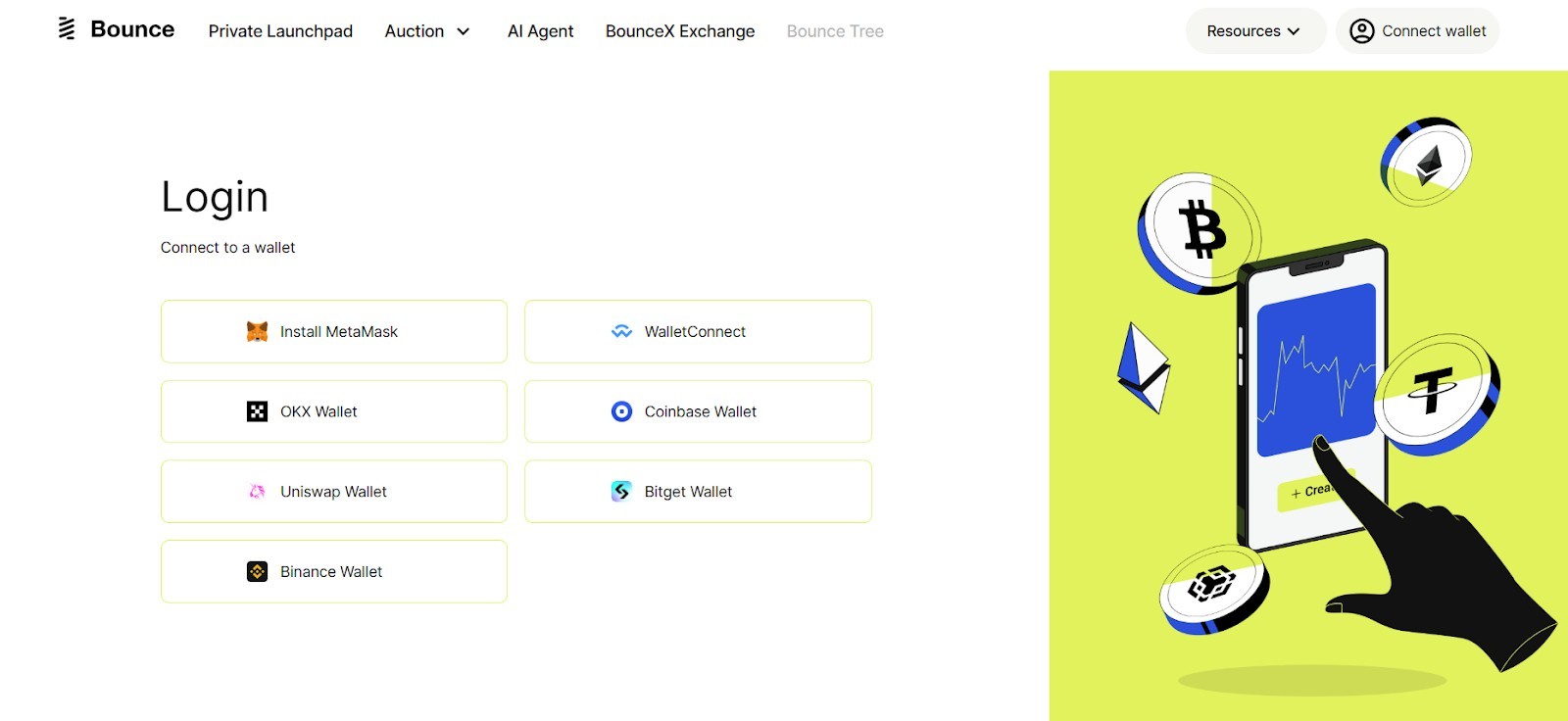Click the WalletConnect wave icon
1568x721 pixels.
(621, 332)
